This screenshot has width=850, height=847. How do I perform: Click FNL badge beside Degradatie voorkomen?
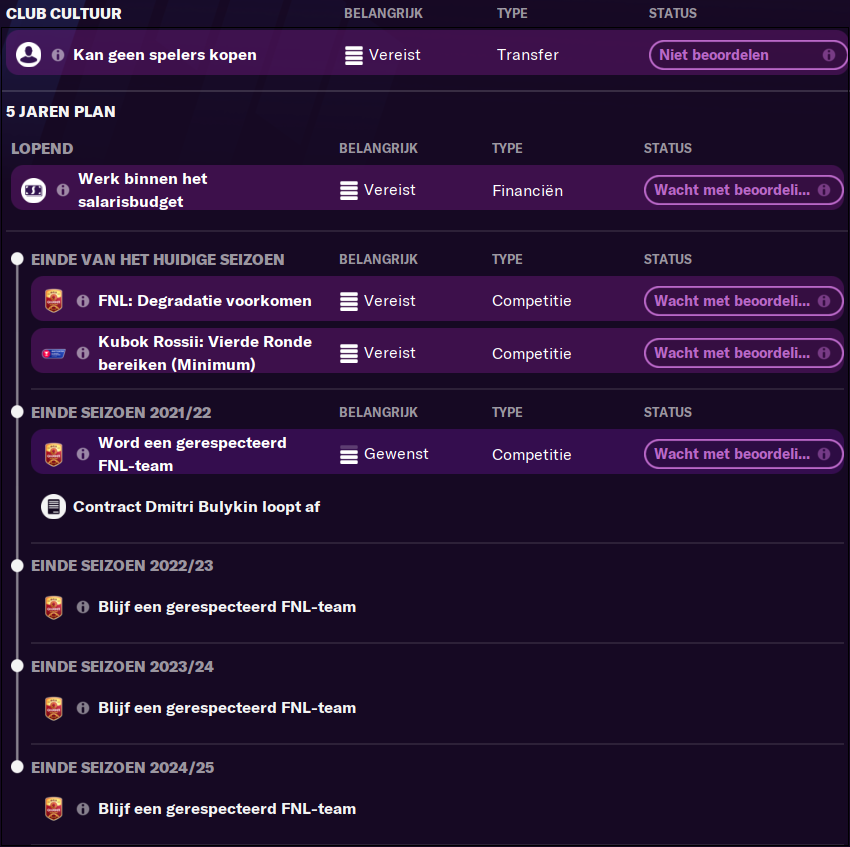pyautogui.click(x=54, y=301)
